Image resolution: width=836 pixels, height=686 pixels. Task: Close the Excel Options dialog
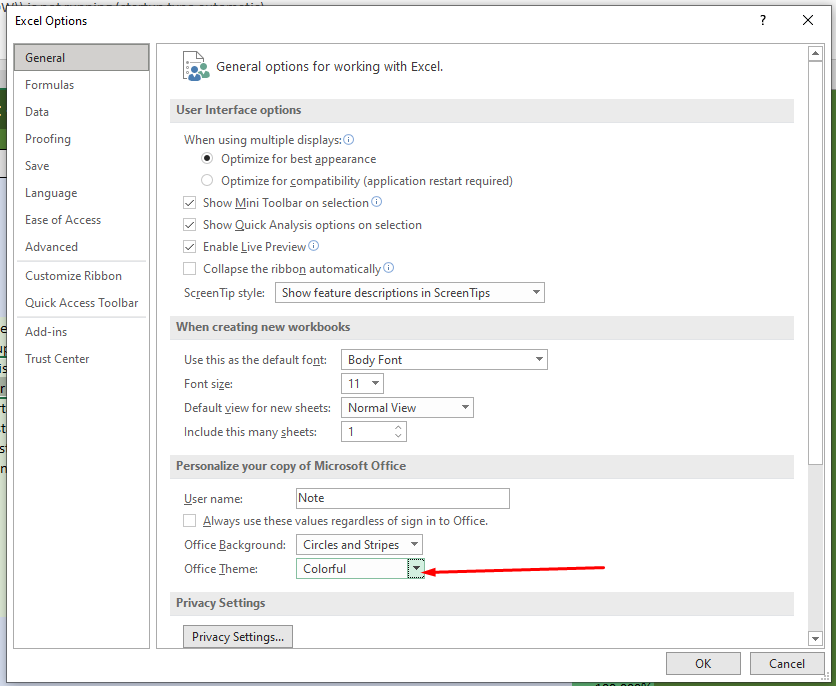click(x=808, y=20)
